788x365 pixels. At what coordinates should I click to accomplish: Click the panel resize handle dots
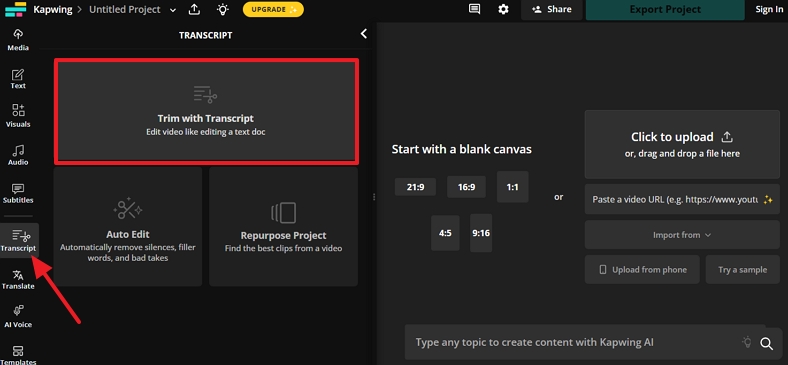click(374, 197)
